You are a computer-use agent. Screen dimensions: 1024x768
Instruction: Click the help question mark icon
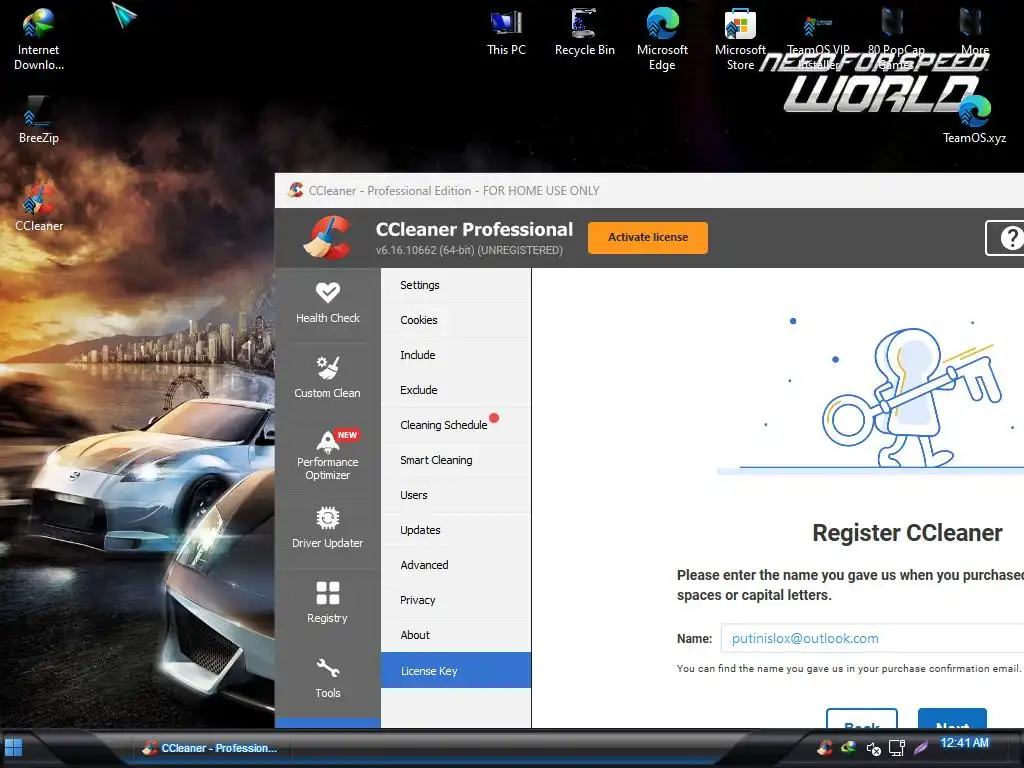coord(1009,238)
